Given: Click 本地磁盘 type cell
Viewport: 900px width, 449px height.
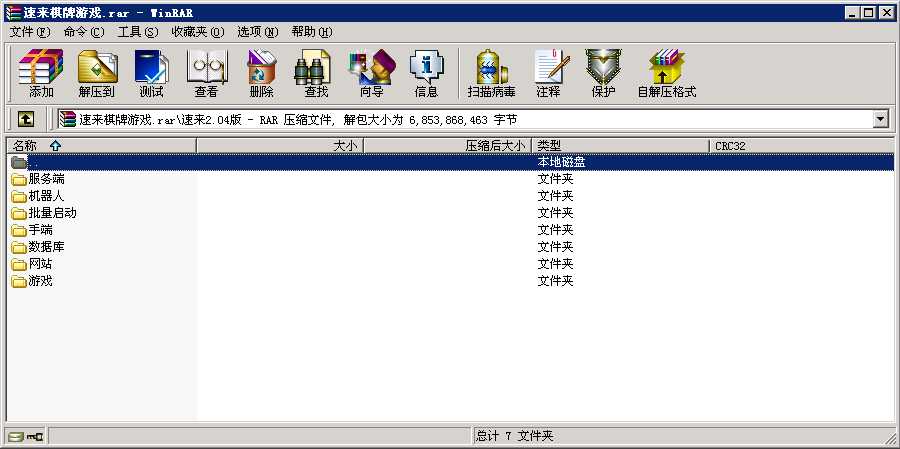Looking at the screenshot, I should (x=561, y=162).
